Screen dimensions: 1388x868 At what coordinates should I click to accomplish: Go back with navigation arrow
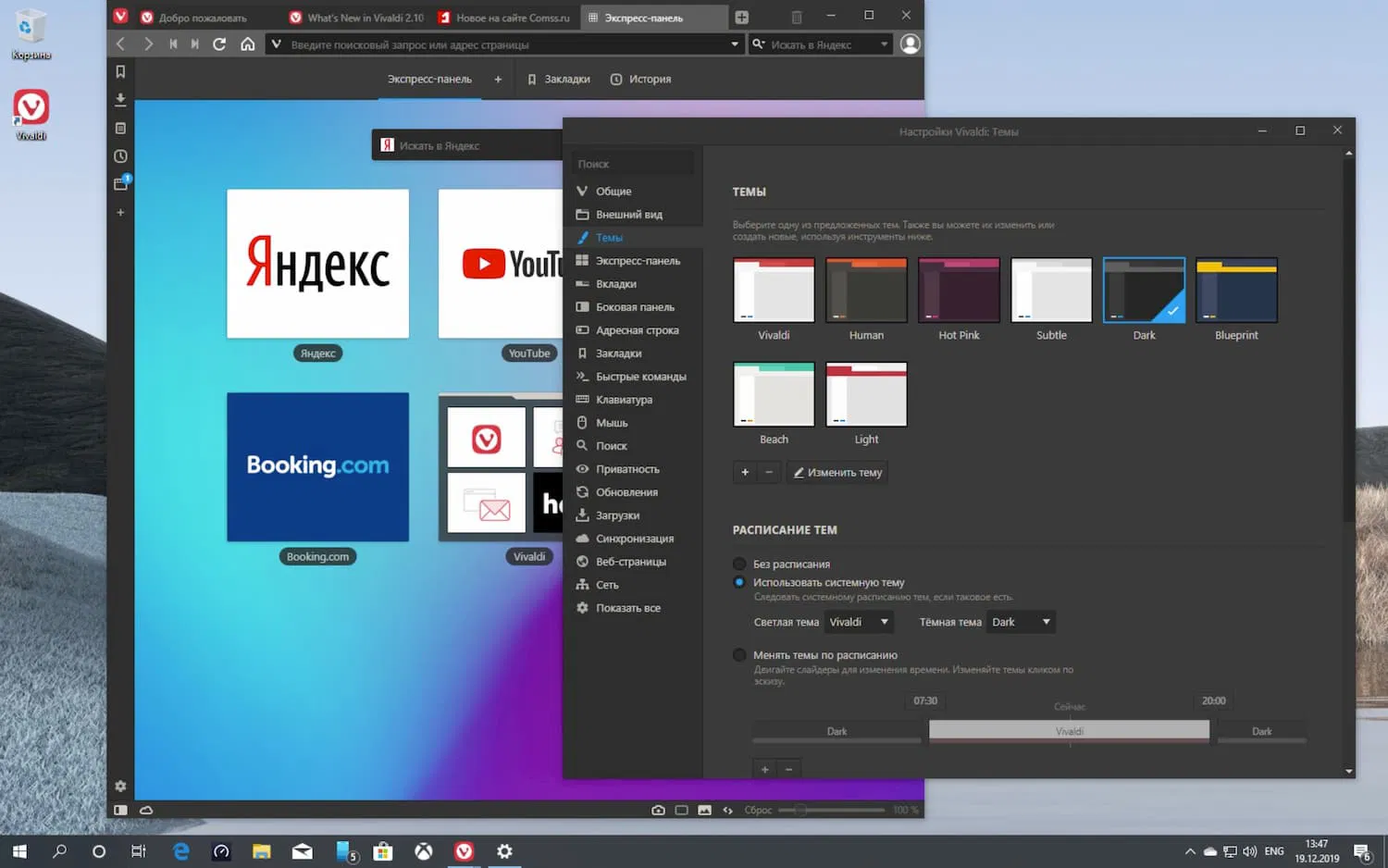(x=120, y=43)
